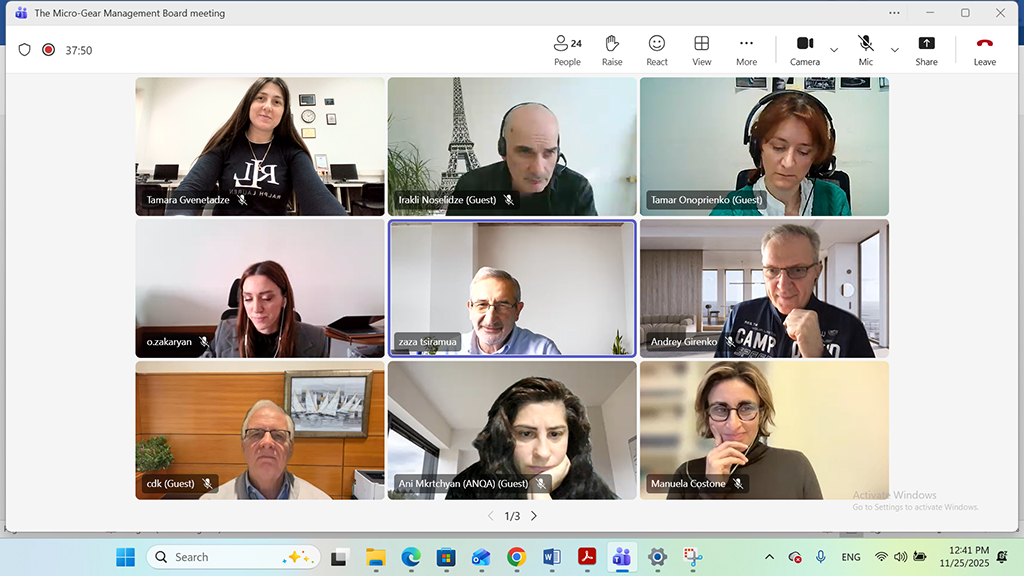This screenshot has height=576, width=1024.
Task: Go to previous page of participants
Action: click(490, 516)
